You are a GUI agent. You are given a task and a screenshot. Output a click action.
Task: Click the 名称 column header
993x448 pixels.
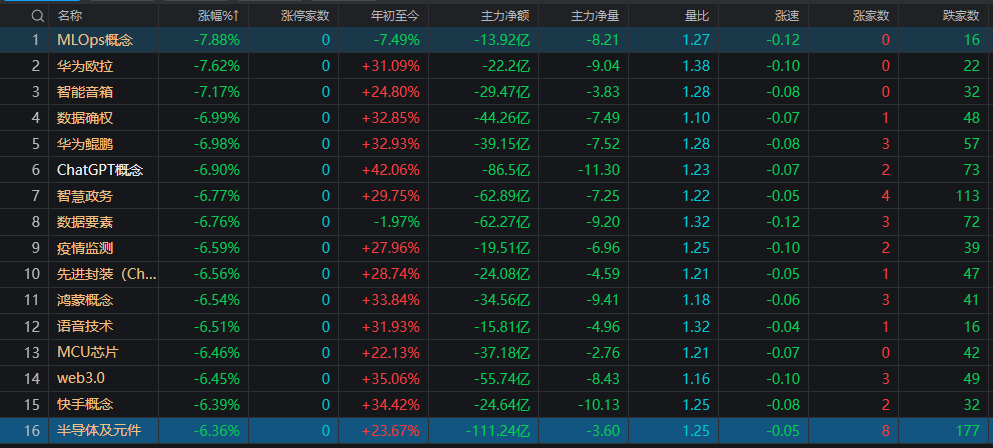(x=69, y=15)
